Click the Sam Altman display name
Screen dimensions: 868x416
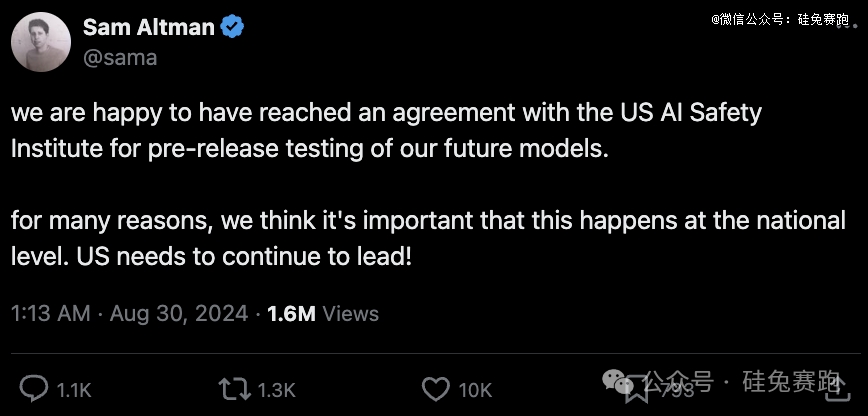tap(148, 27)
